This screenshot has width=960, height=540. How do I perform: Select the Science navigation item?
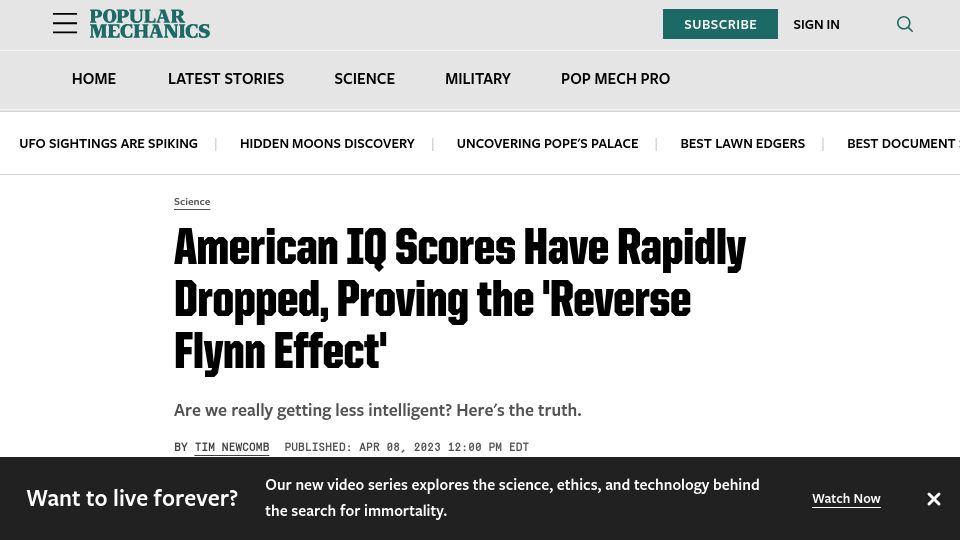364,79
